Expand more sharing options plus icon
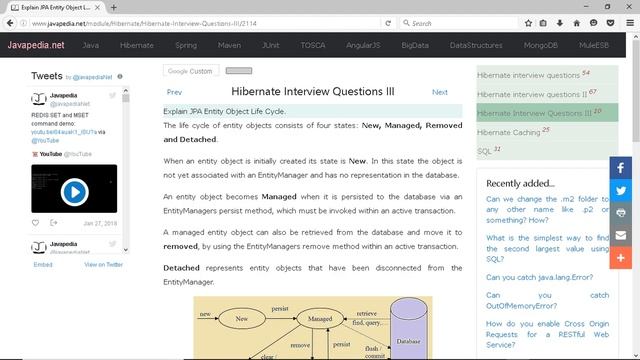This screenshot has width=640, height=360. 620,258
